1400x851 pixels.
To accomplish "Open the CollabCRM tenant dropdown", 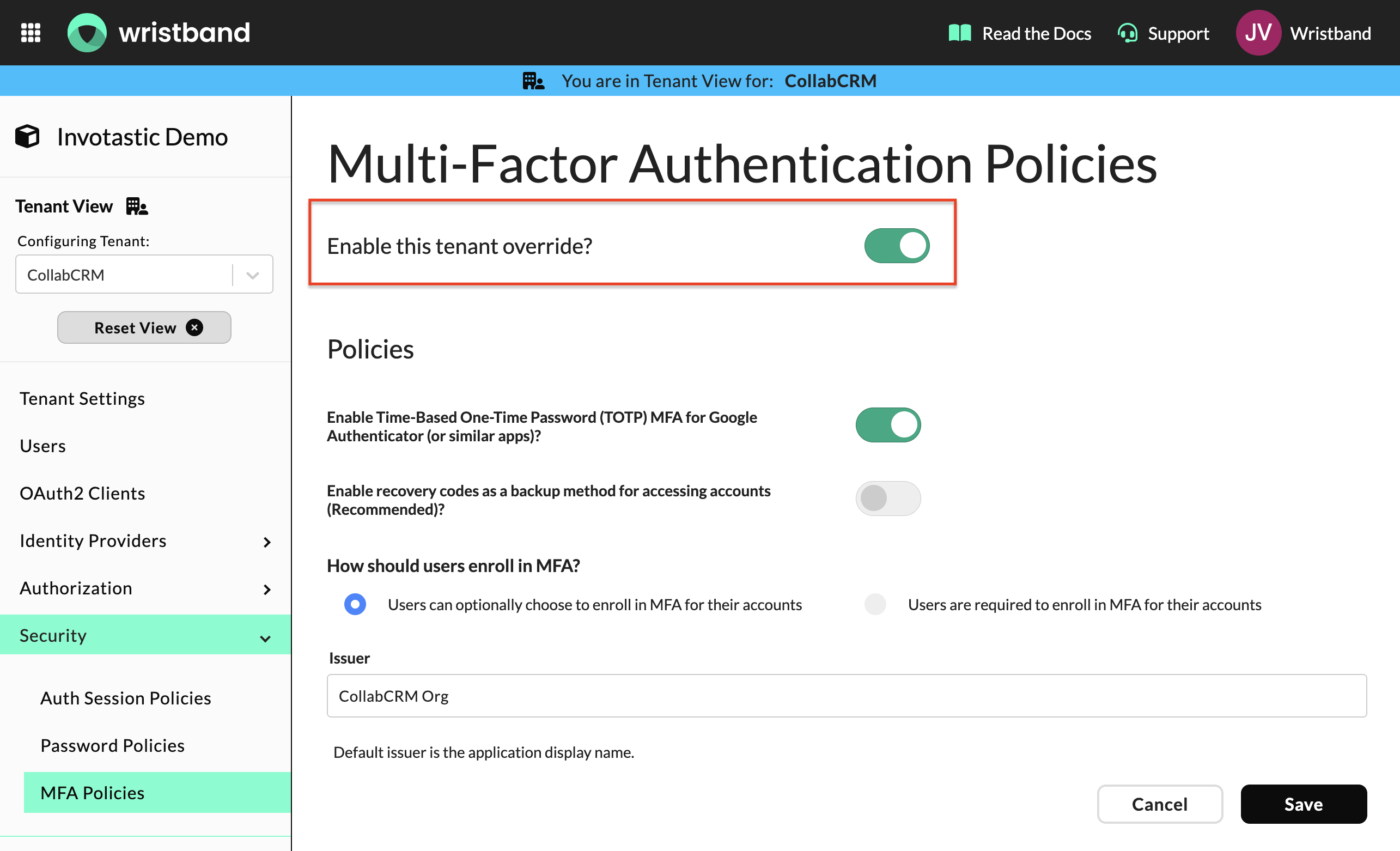I will [x=144, y=275].
